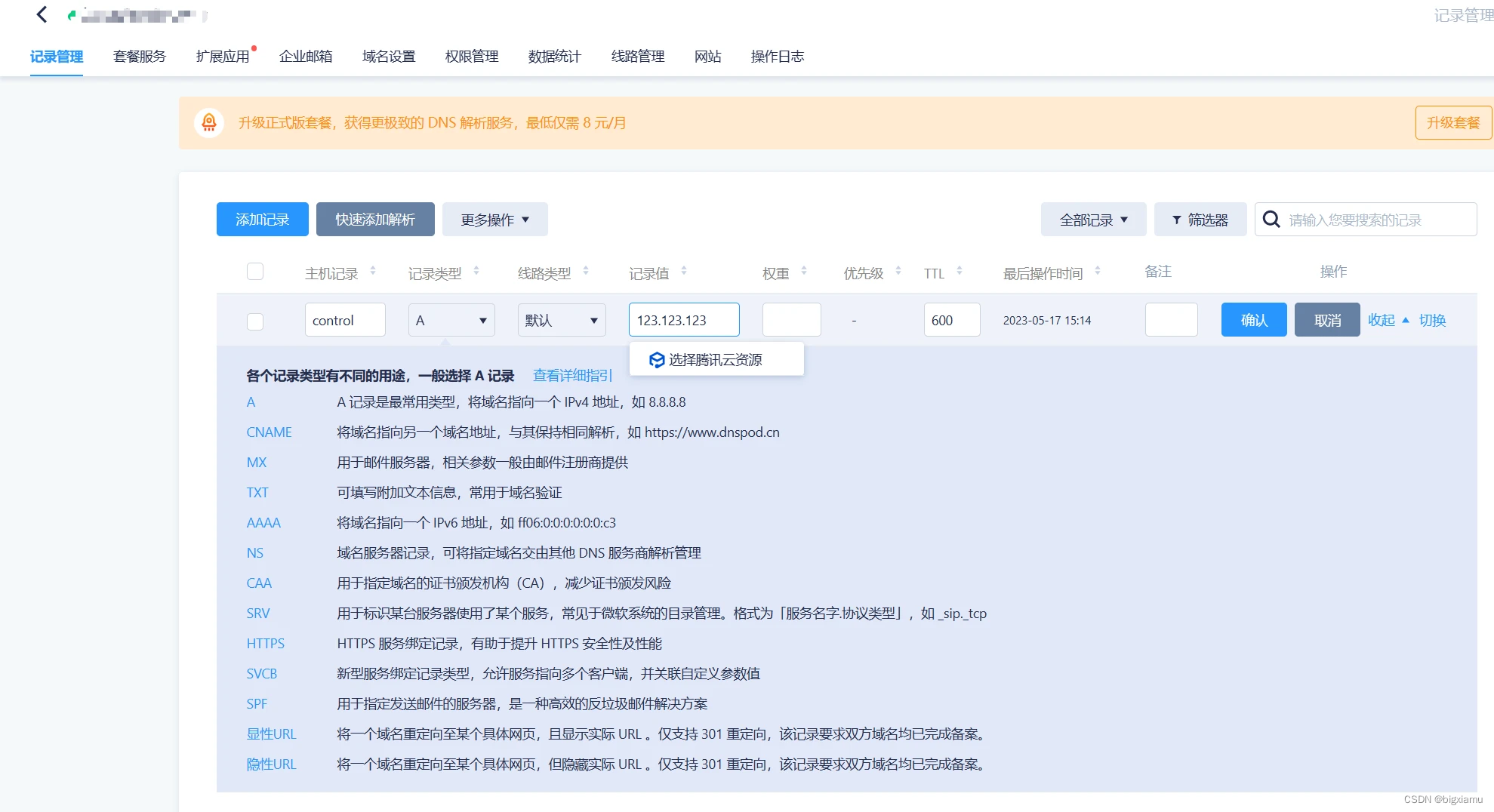Screen dimensions: 1494x812
Task: Sort by 线路类型 column arrows
Action: 586,271
